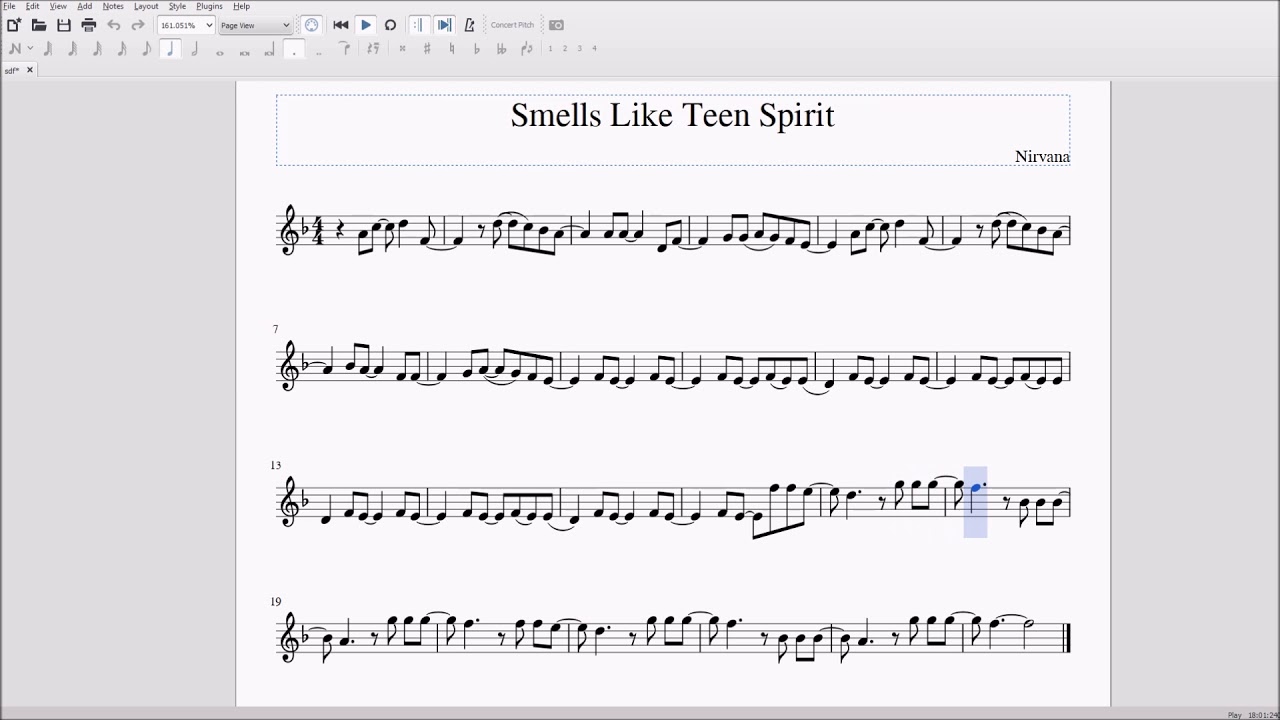Print the score using the printer icon
This screenshot has height=720, width=1280.
coord(88,25)
